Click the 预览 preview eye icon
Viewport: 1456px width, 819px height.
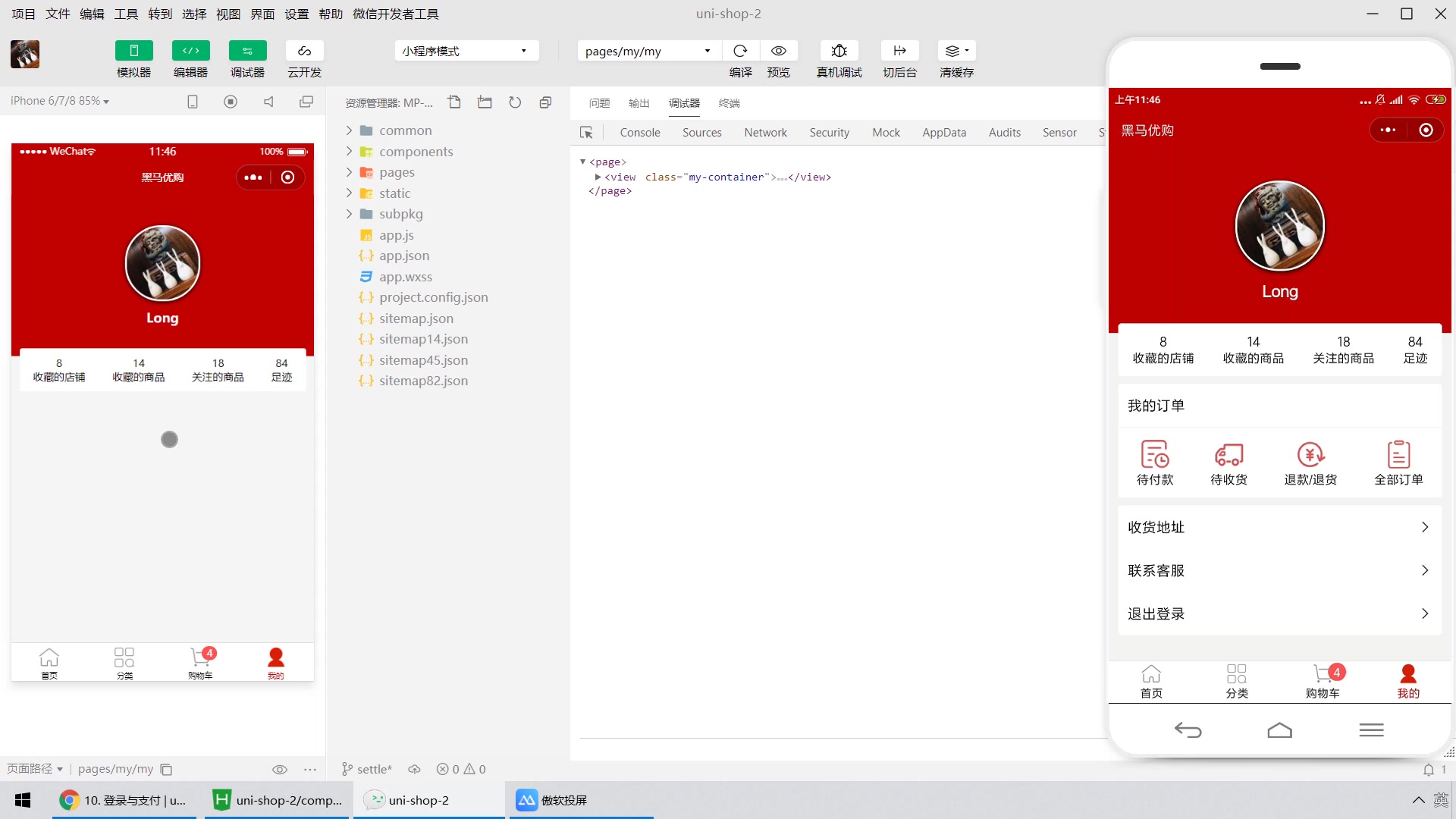(778, 50)
